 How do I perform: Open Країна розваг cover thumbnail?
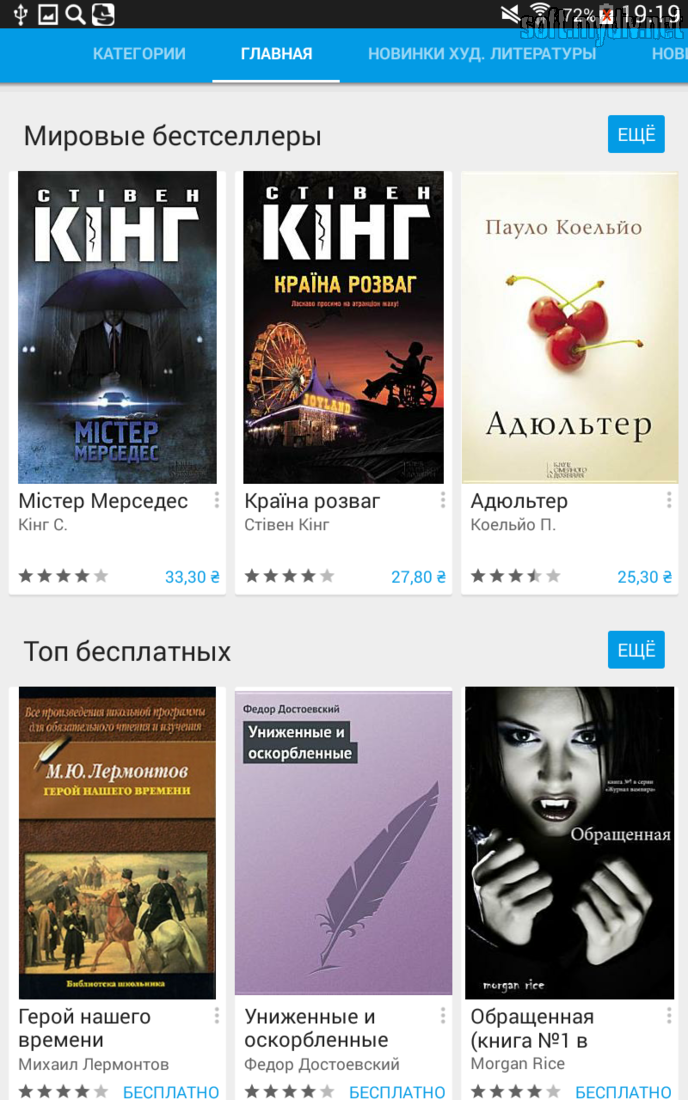click(344, 327)
